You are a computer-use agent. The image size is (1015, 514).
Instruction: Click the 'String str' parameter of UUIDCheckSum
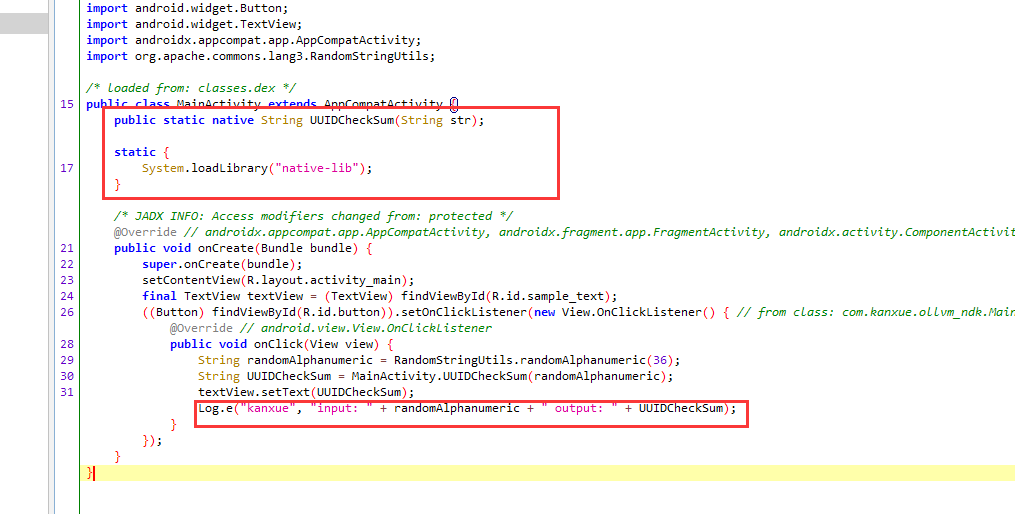(436, 120)
